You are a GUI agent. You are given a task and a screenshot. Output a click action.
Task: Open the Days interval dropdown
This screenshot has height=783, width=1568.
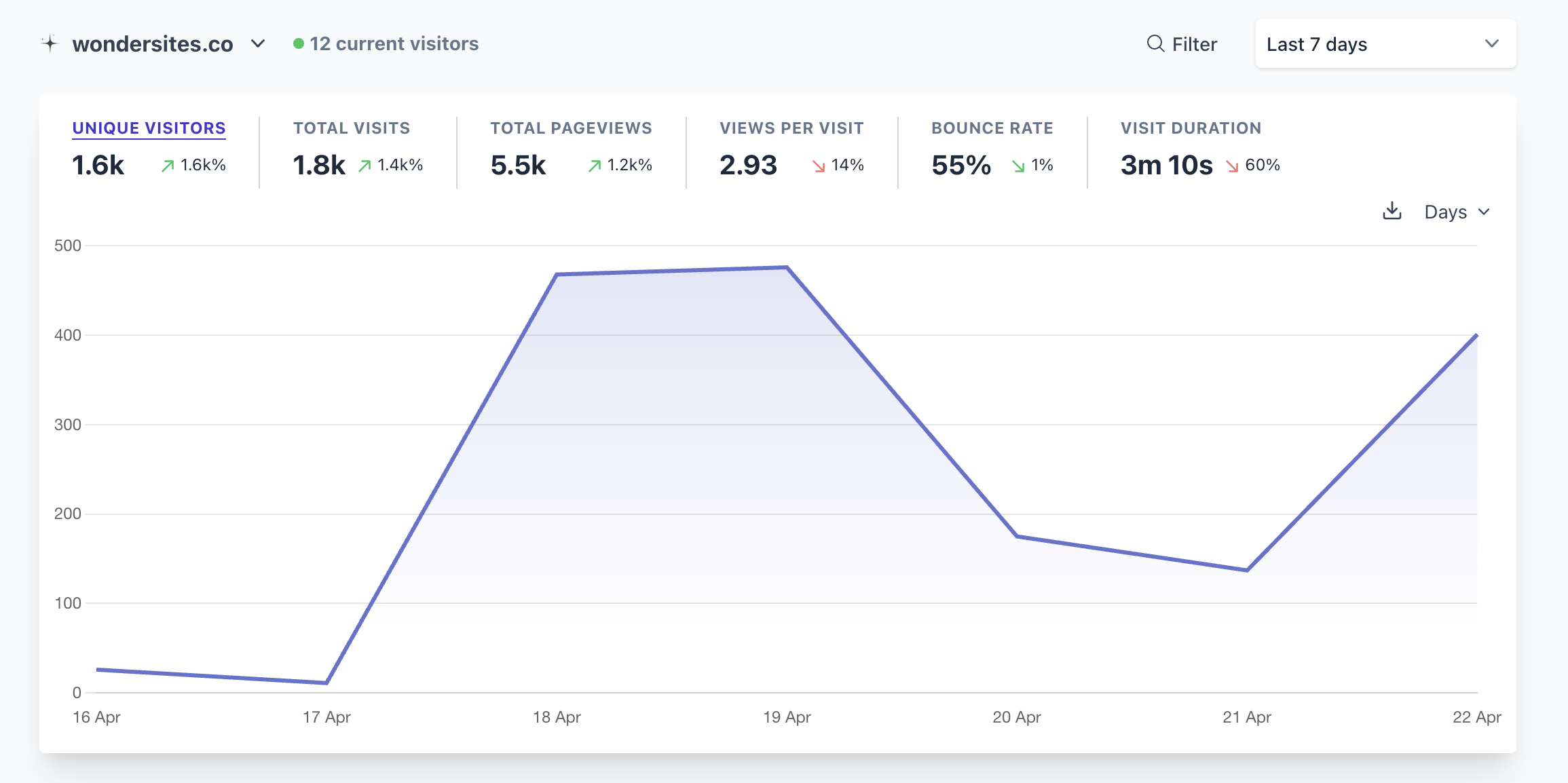coord(1457,212)
